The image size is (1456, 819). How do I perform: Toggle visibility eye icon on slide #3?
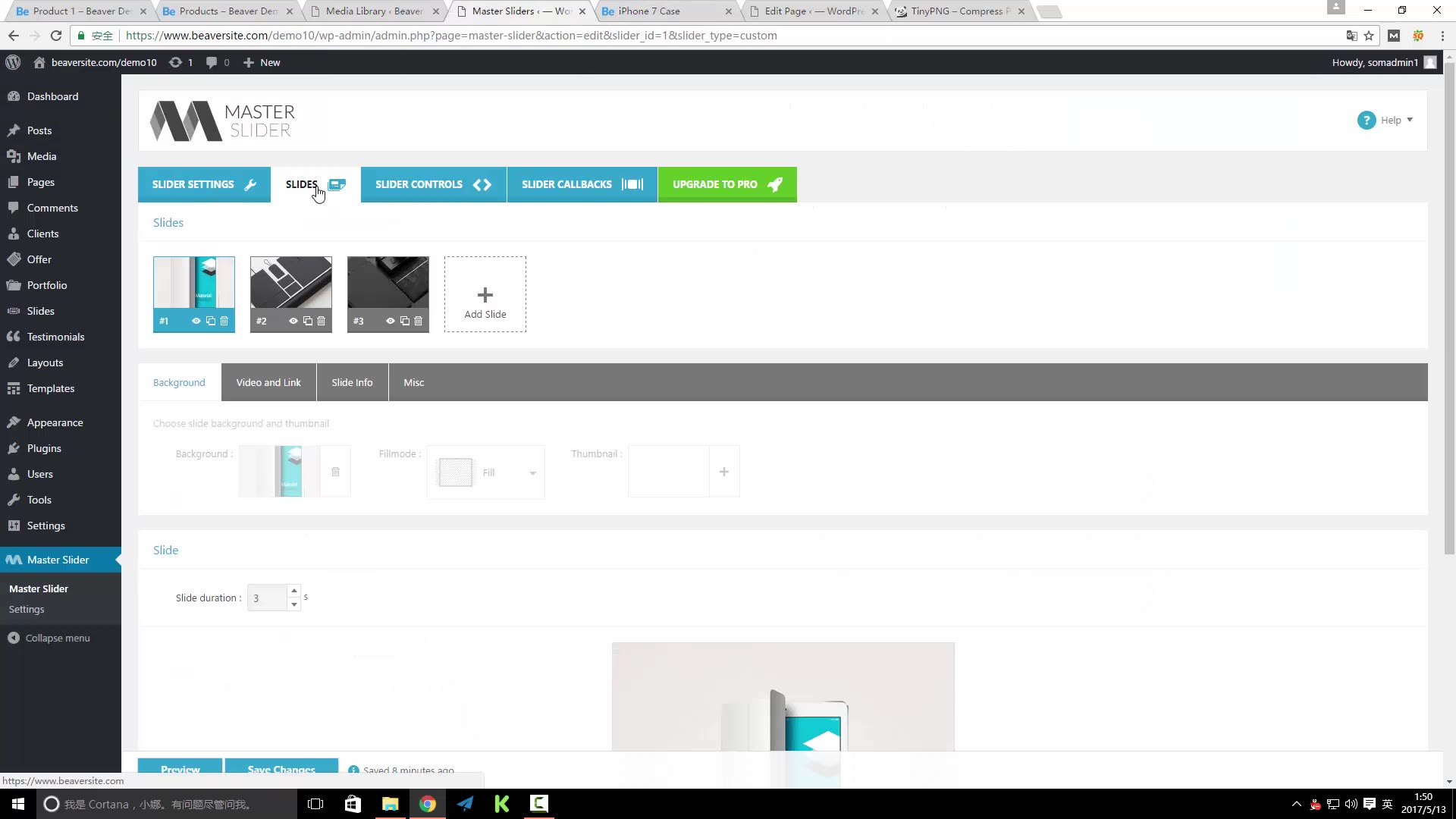pyautogui.click(x=391, y=321)
